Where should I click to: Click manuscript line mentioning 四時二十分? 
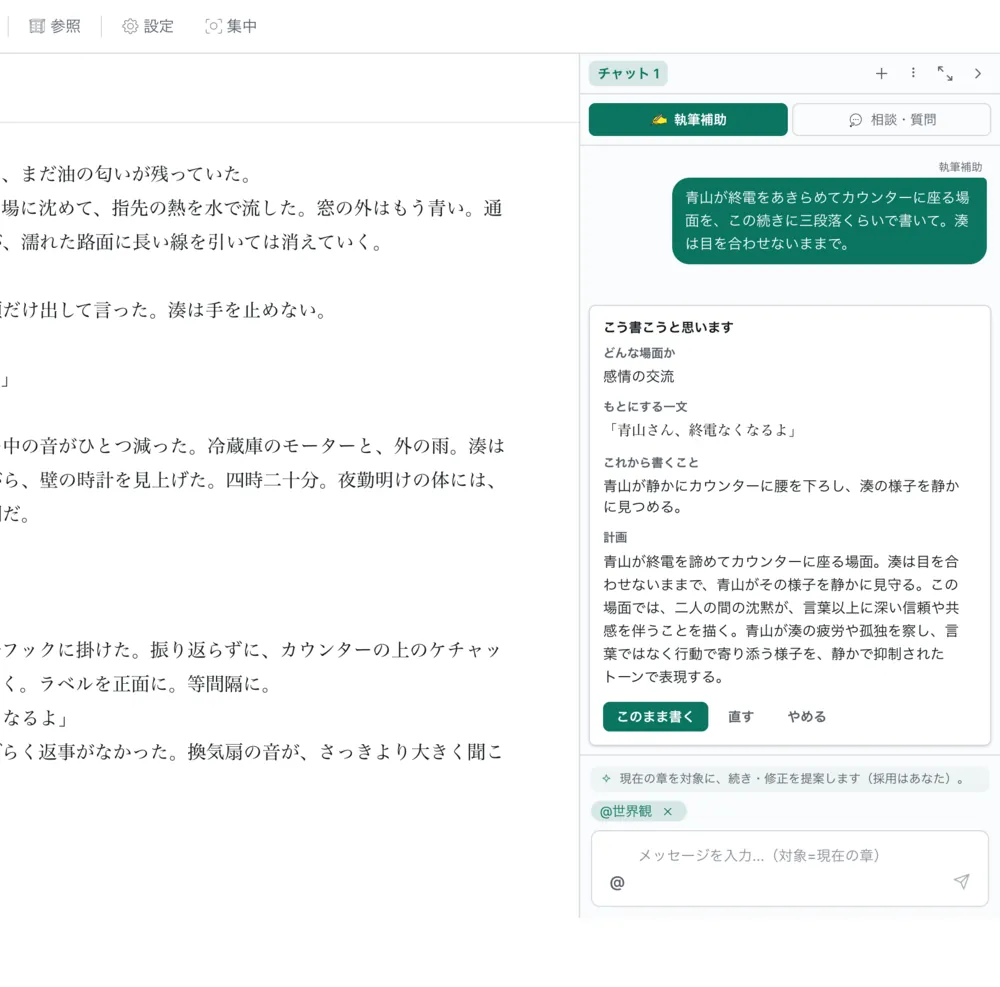(x=249, y=479)
